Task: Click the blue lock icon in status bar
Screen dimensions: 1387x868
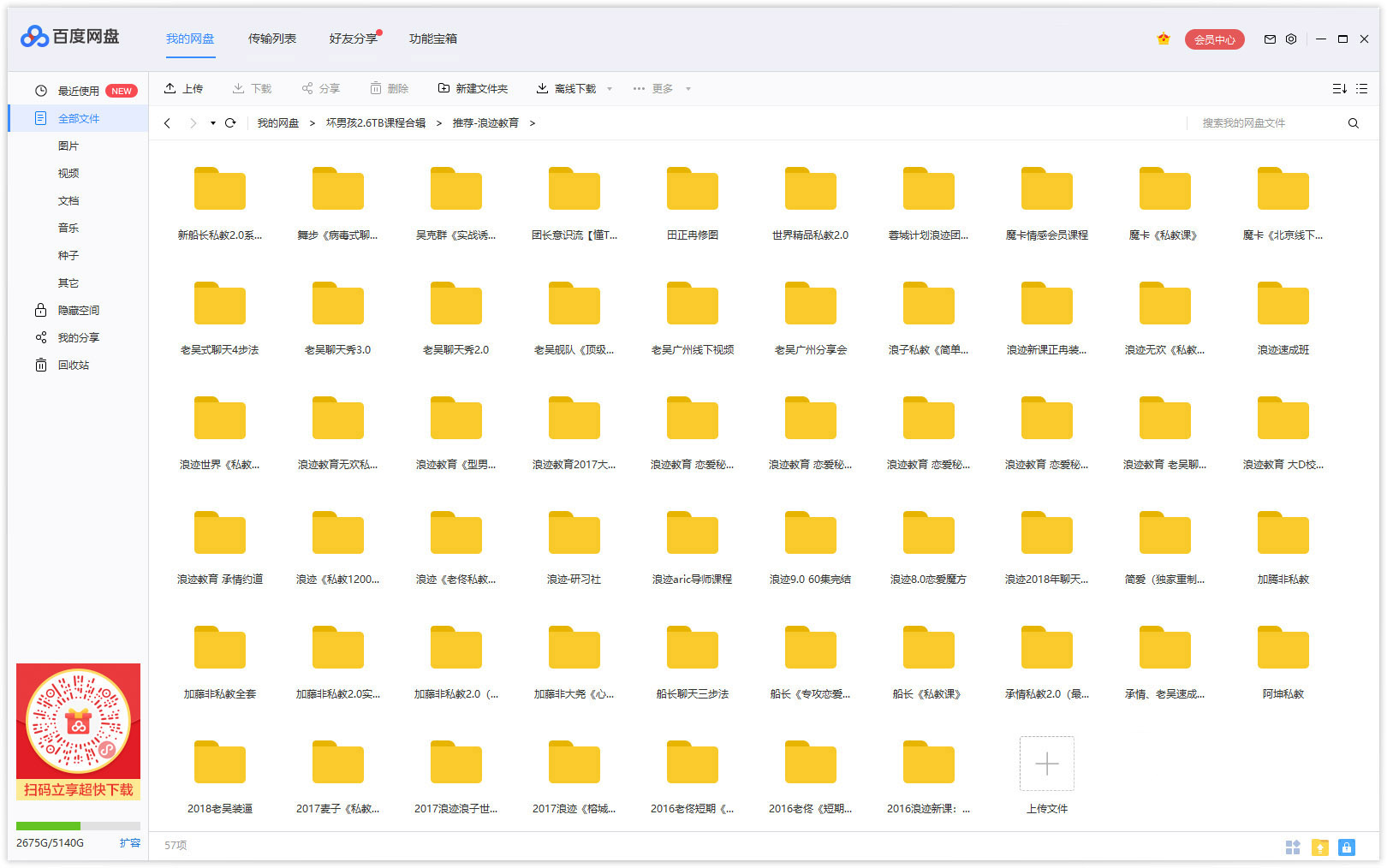Action: click(x=1347, y=847)
